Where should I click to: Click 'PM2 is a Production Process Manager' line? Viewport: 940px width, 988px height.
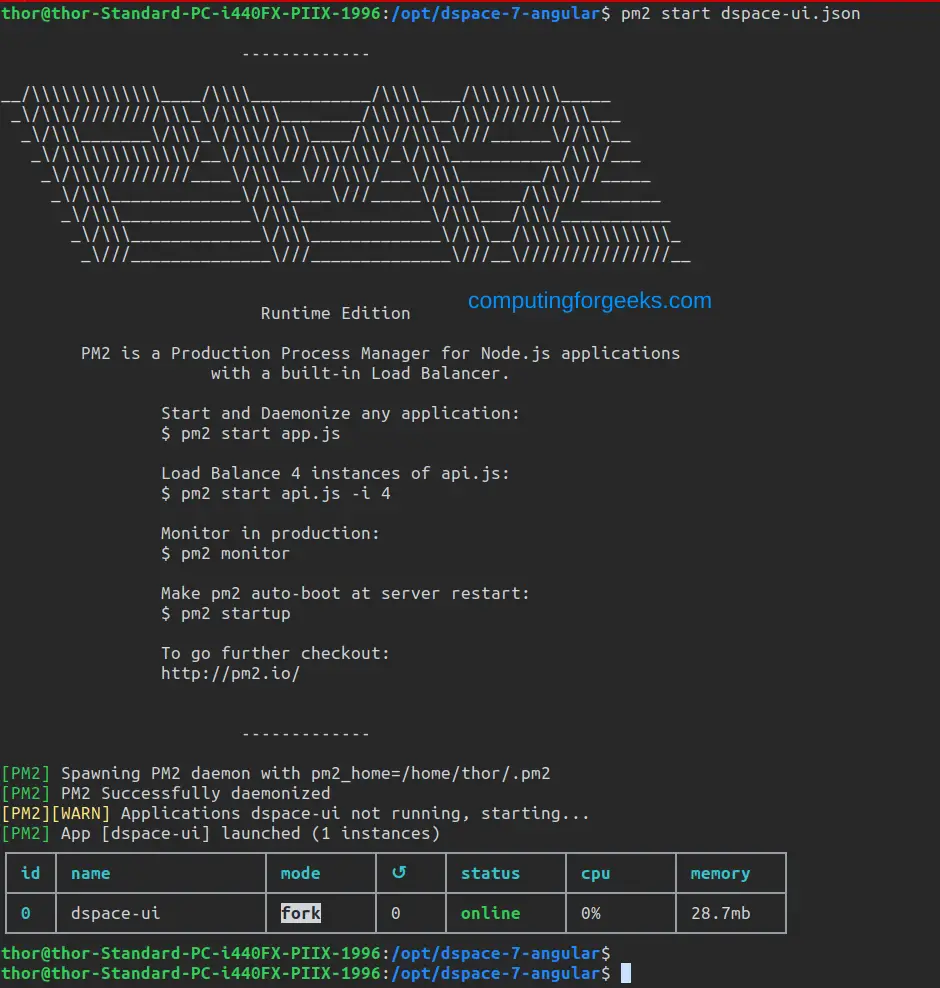[x=381, y=353]
